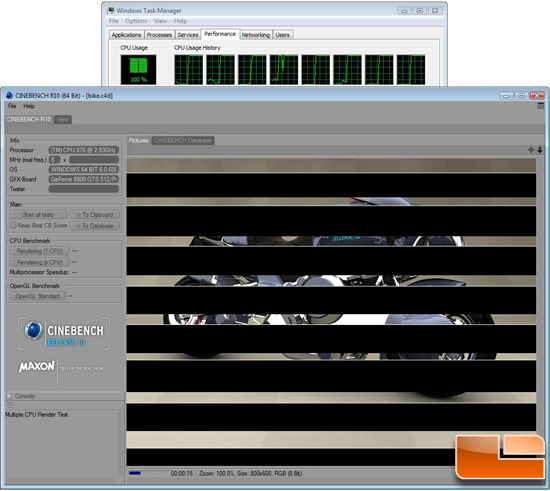Click the zoom down-arrow icon in picture viewer

[540, 150]
